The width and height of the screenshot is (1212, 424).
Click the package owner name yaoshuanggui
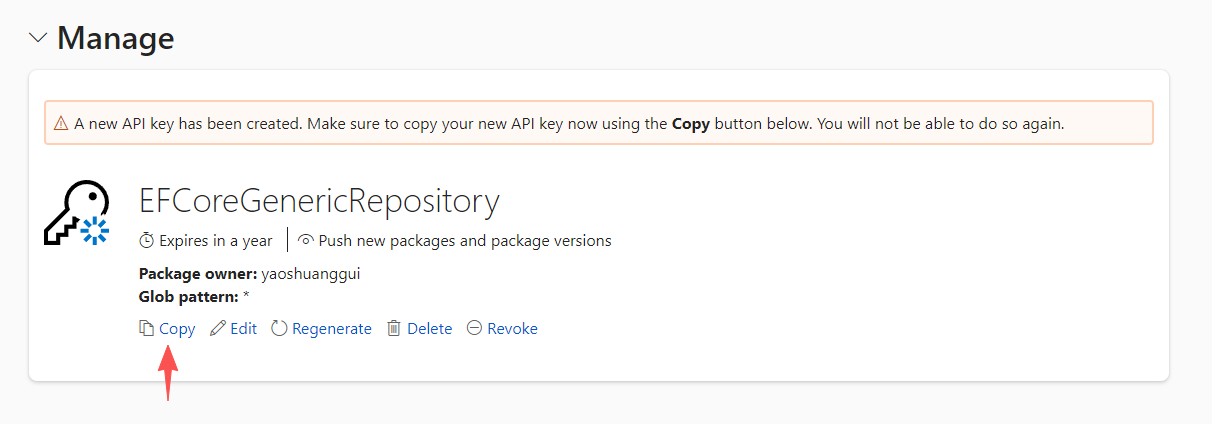click(310, 274)
